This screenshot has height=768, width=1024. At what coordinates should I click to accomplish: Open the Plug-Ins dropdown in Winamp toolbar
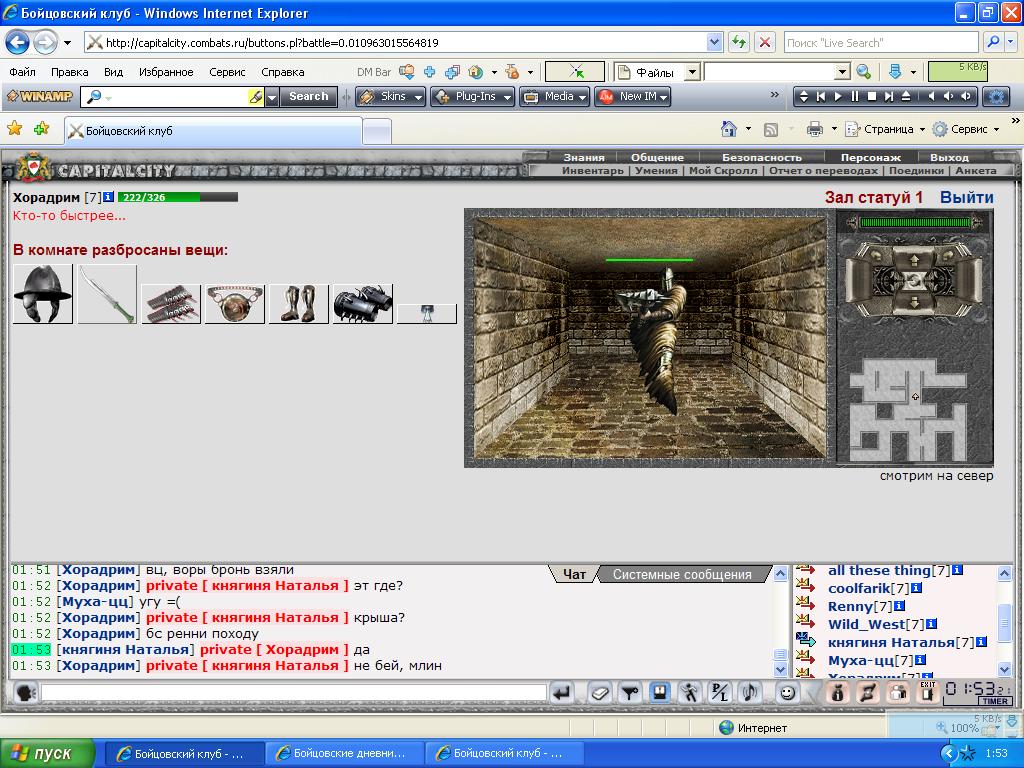(474, 97)
